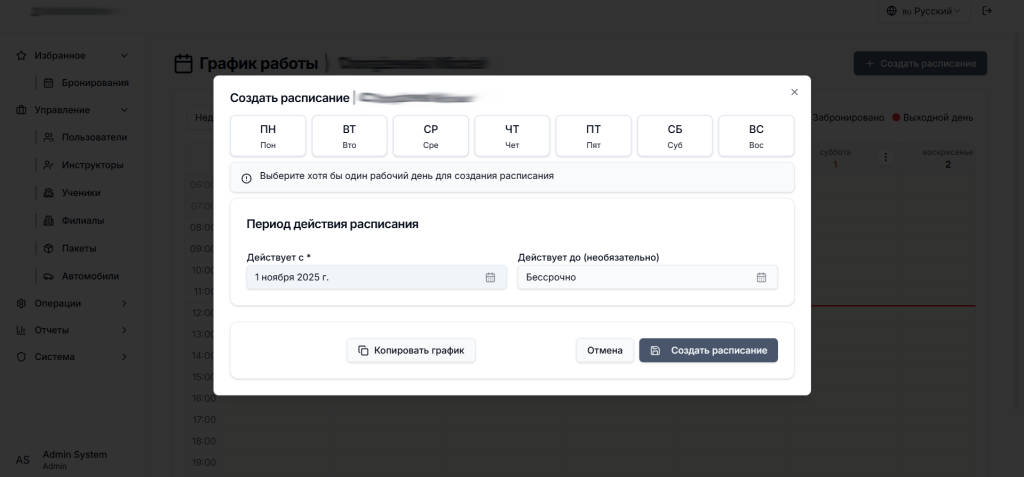Image resolution: width=1024 pixels, height=477 pixels.
Task: Click calendar icon in 'Действует до' field
Action: click(761, 277)
